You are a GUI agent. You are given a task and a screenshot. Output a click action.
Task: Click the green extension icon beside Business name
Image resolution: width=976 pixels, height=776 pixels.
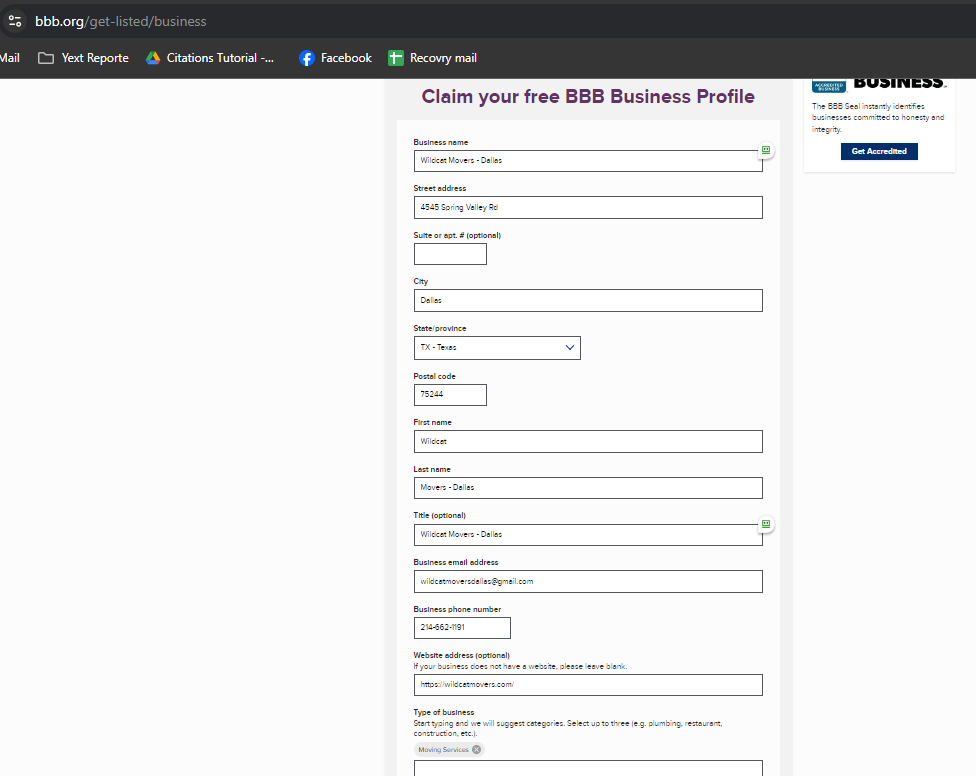click(766, 150)
